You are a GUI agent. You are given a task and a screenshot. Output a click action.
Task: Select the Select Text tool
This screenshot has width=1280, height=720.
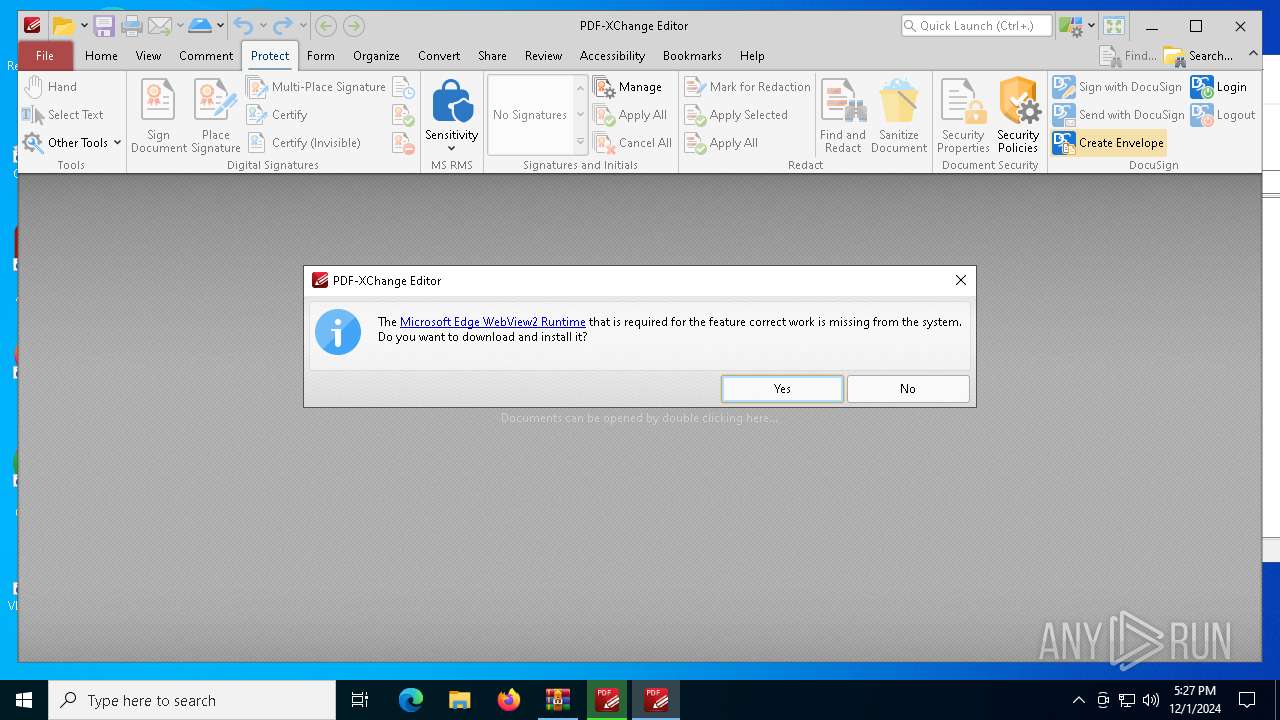point(64,115)
